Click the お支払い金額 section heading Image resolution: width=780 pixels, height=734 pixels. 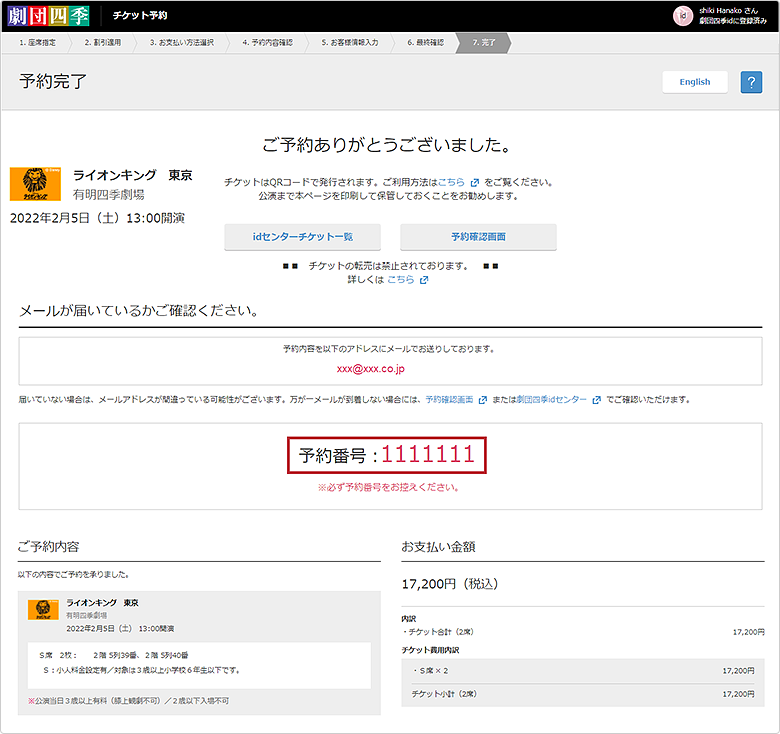tap(439, 547)
